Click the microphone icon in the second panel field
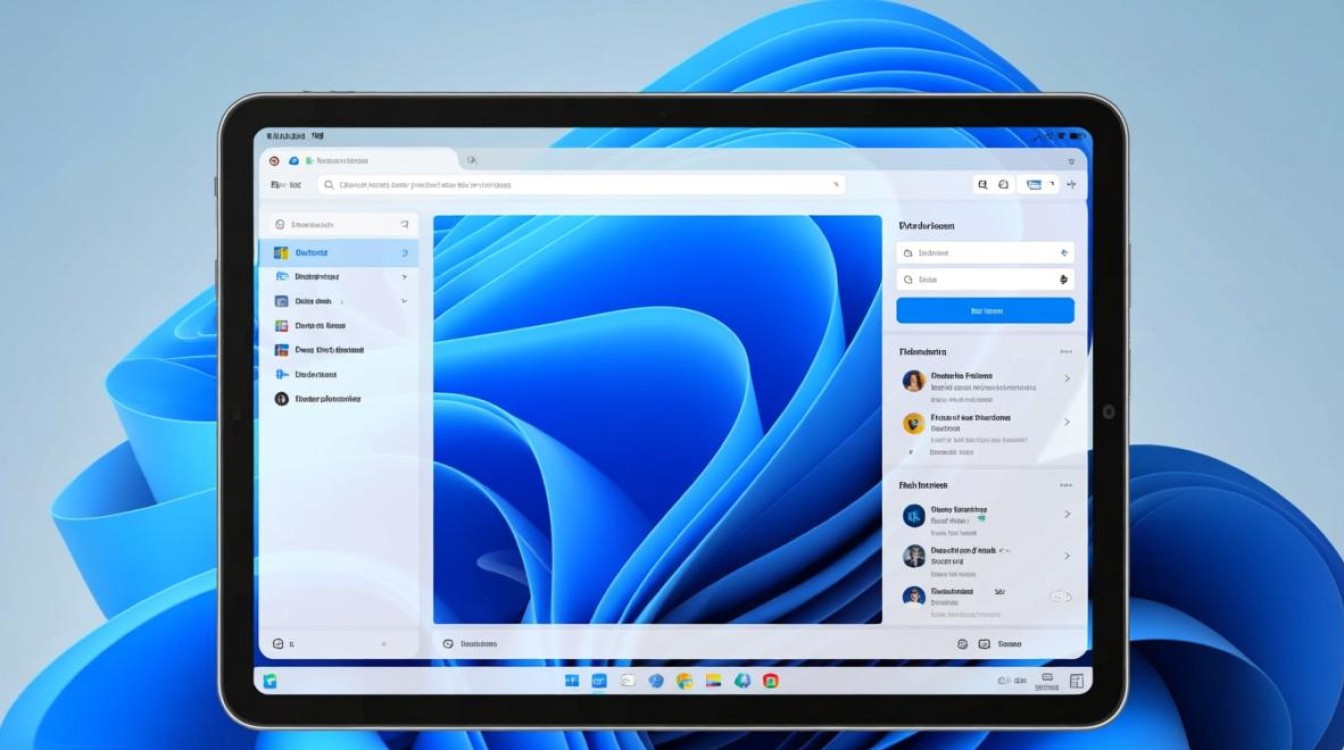 (x=1064, y=280)
